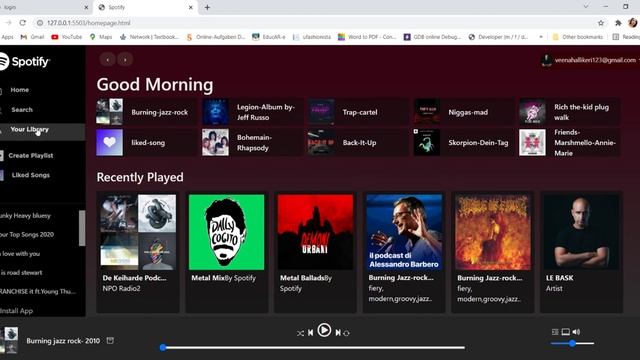This screenshot has width=640, height=360.
Task: Click the Spotify logo in sidebar
Action: click(24, 62)
